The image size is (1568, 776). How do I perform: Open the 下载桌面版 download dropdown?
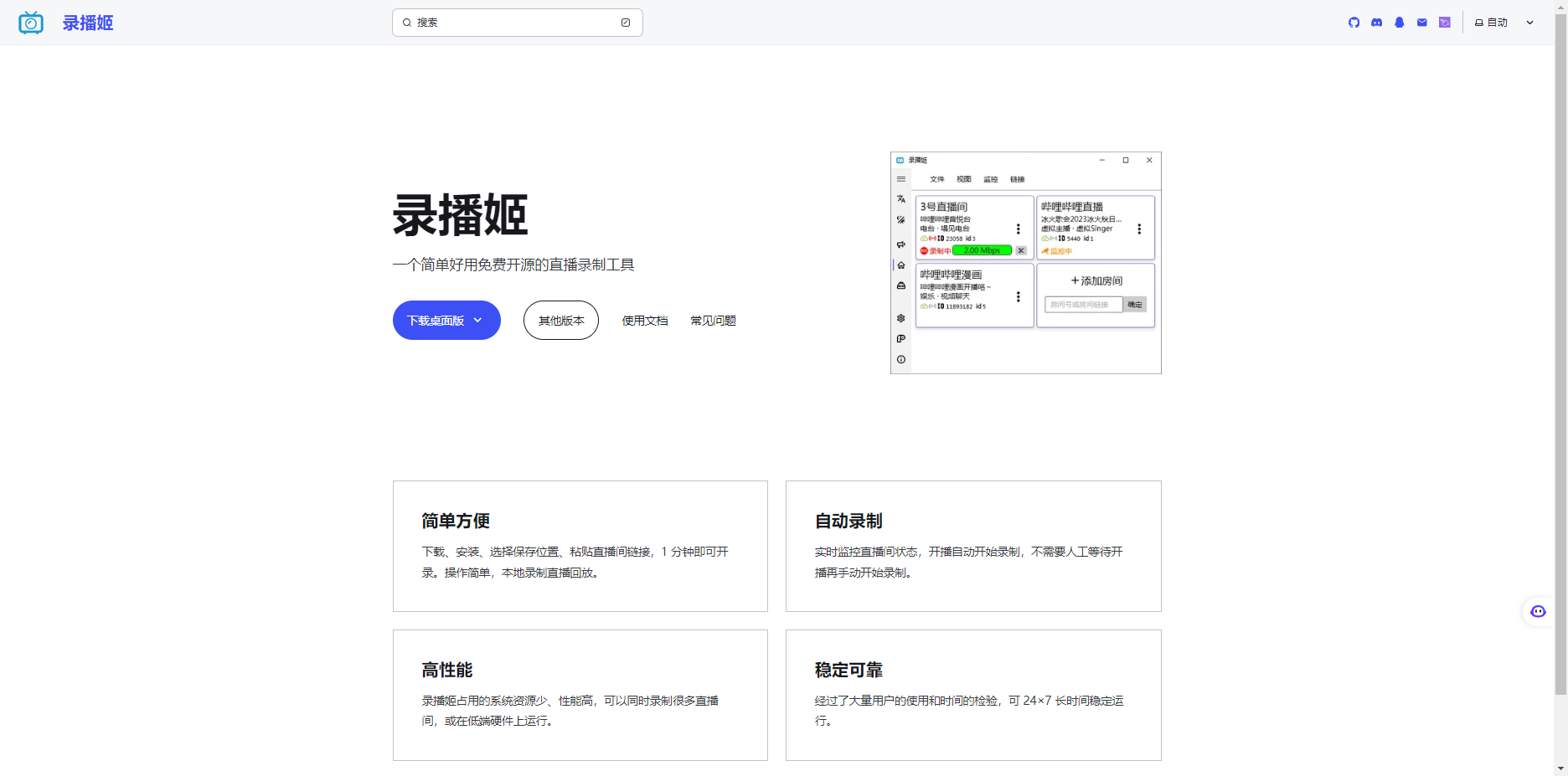click(446, 321)
